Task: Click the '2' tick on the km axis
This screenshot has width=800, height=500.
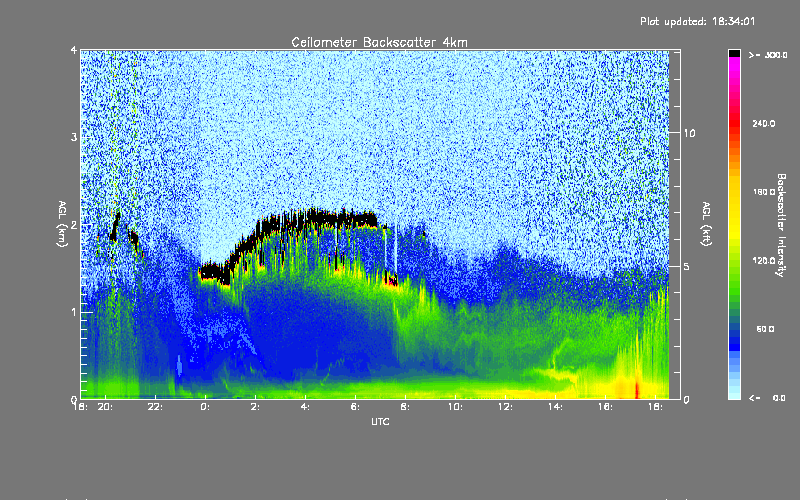Action: [x=74, y=225]
